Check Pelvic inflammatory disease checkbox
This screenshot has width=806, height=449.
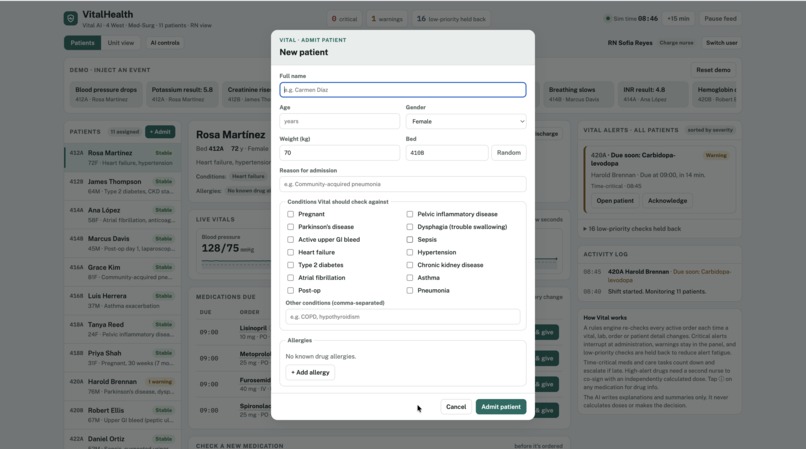click(410, 214)
